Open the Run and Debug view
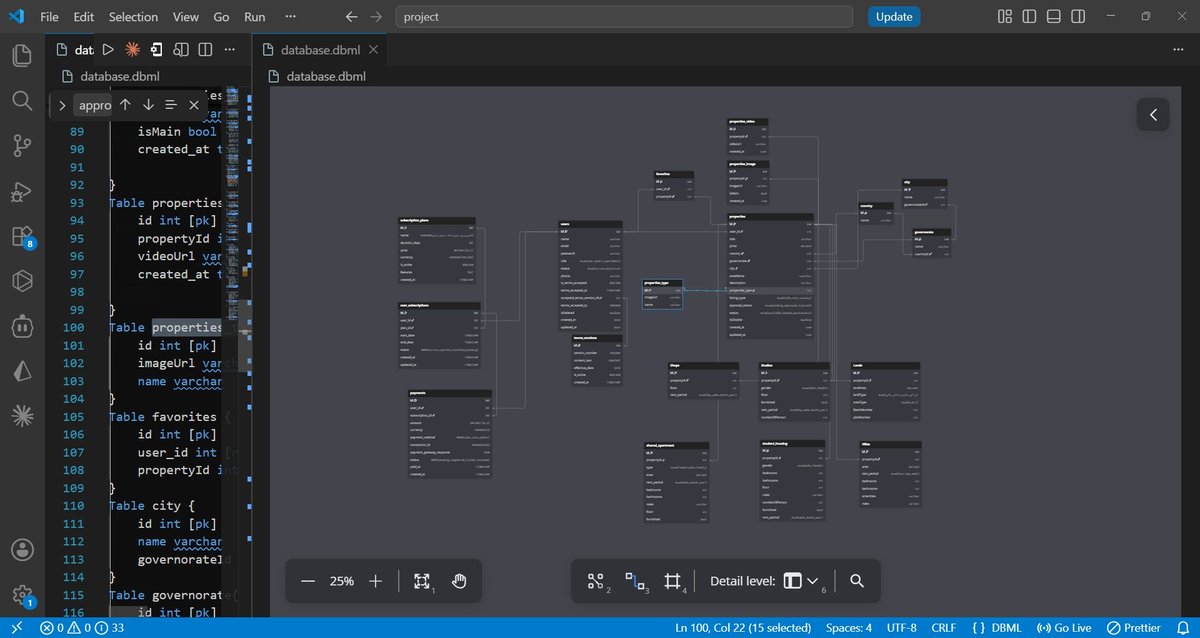The height and width of the screenshot is (638, 1200). click(22, 191)
